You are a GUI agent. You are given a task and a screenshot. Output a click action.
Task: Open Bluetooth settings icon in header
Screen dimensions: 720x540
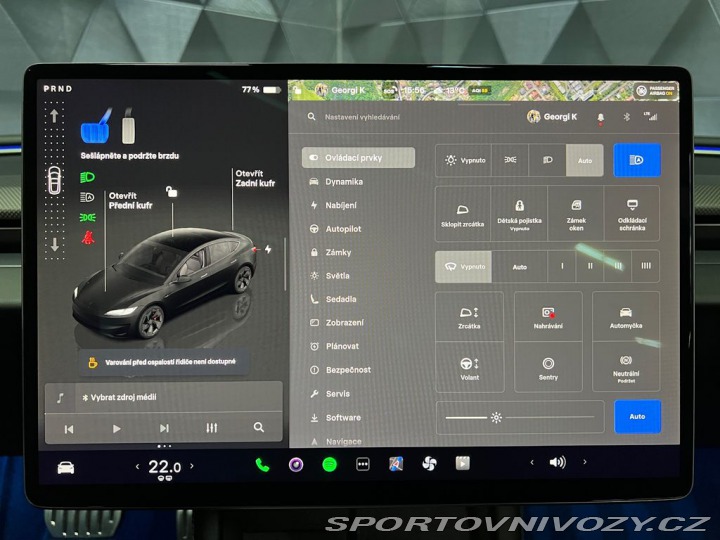pos(626,117)
